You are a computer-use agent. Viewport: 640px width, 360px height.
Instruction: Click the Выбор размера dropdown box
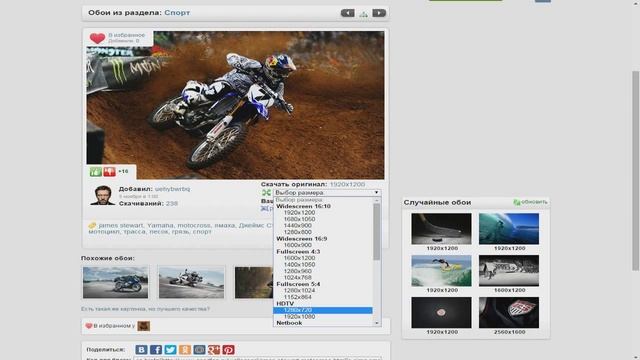[x=327, y=192]
